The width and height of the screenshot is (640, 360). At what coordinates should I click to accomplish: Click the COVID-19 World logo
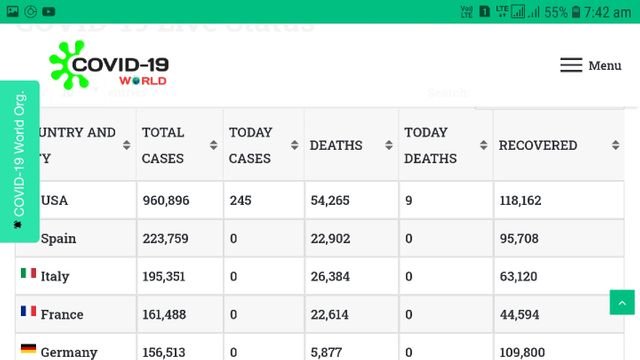[109, 65]
